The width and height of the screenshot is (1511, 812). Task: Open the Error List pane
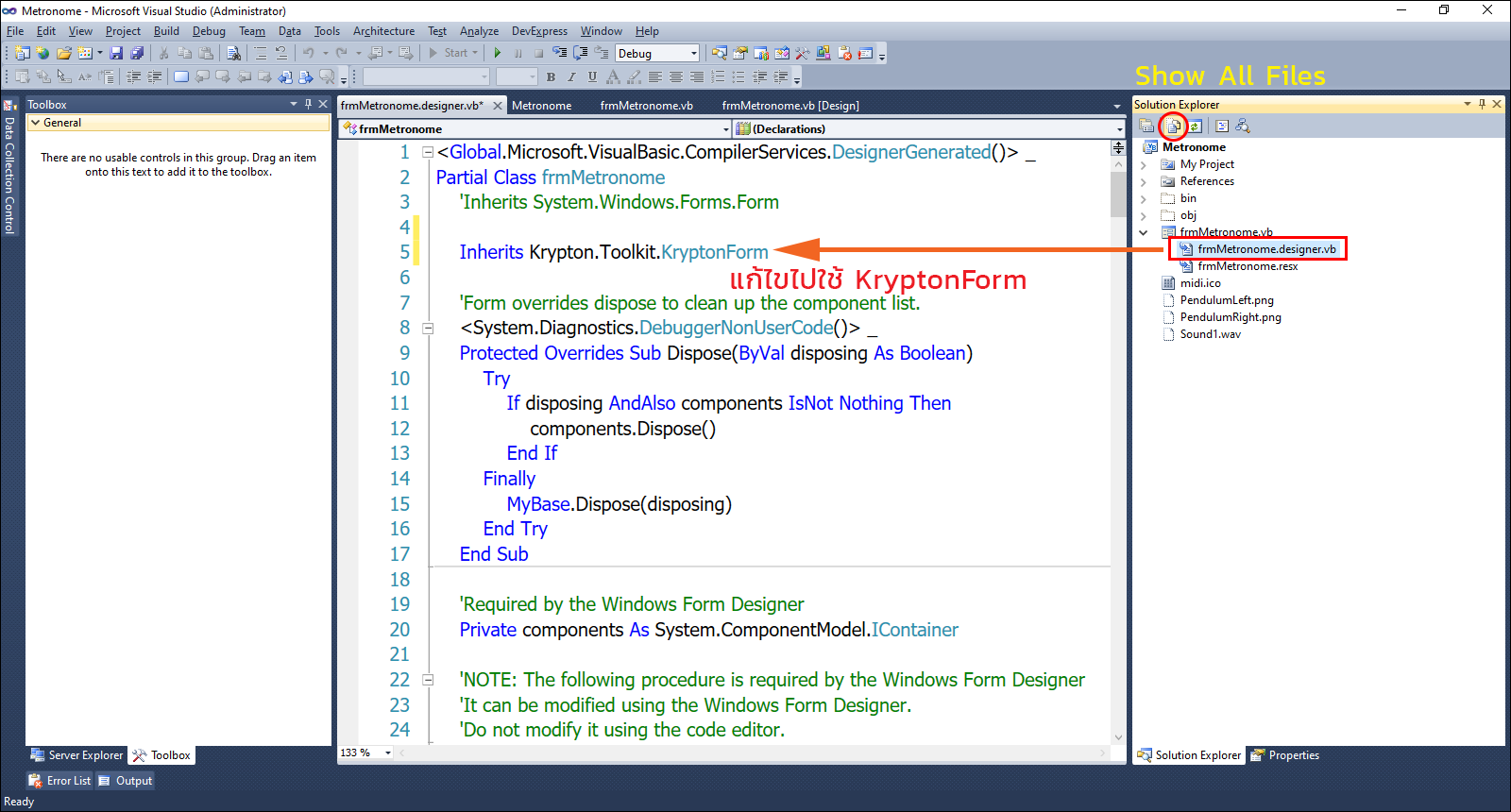tap(60, 781)
